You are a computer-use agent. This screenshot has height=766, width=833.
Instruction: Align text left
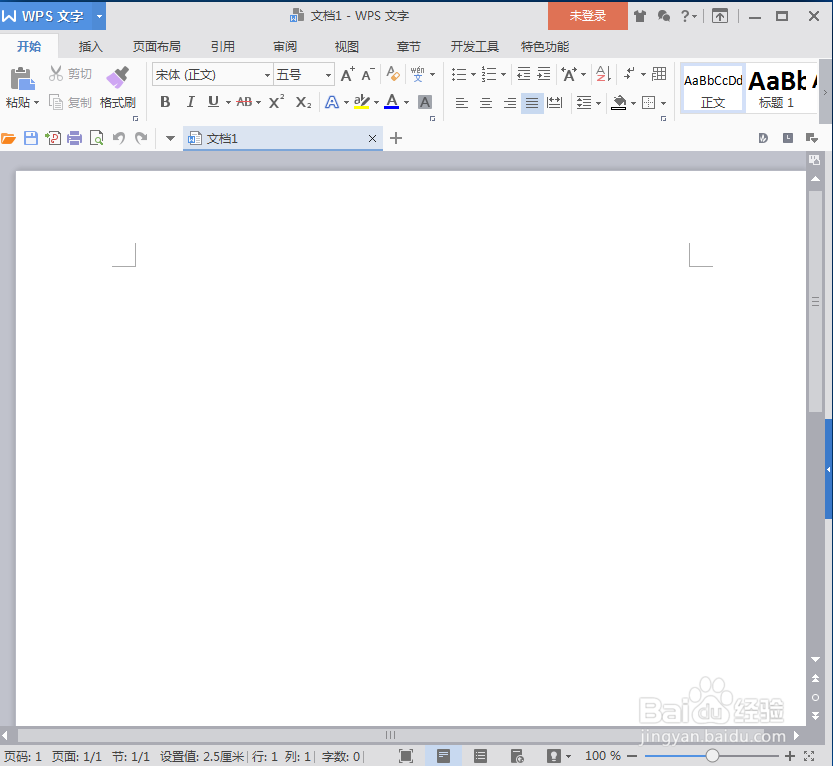pos(462,103)
